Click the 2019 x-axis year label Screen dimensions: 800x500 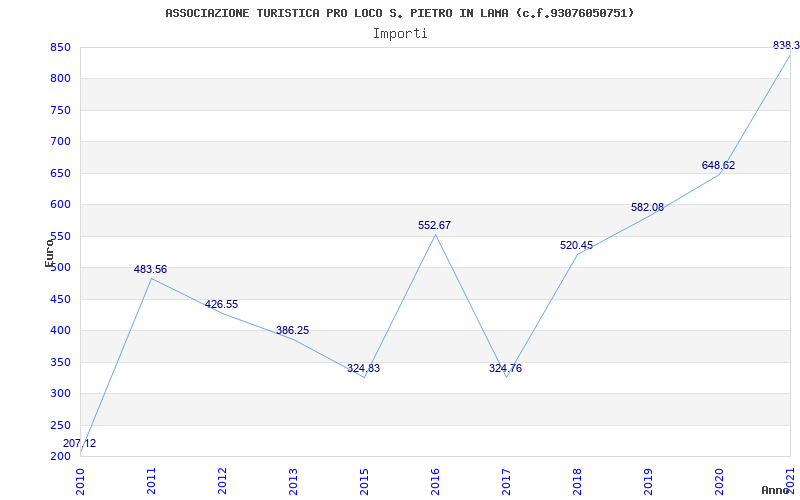coord(648,481)
